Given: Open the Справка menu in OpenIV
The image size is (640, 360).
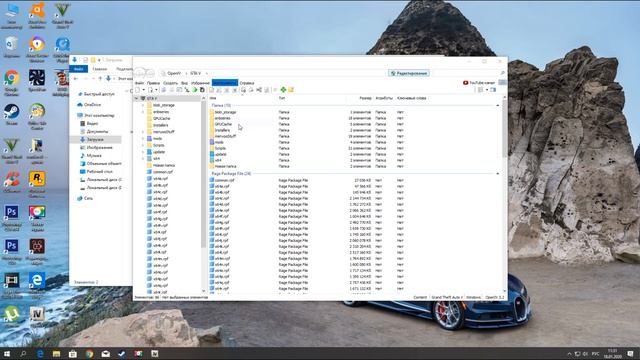Looking at the screenshot, I should point(247,83).
